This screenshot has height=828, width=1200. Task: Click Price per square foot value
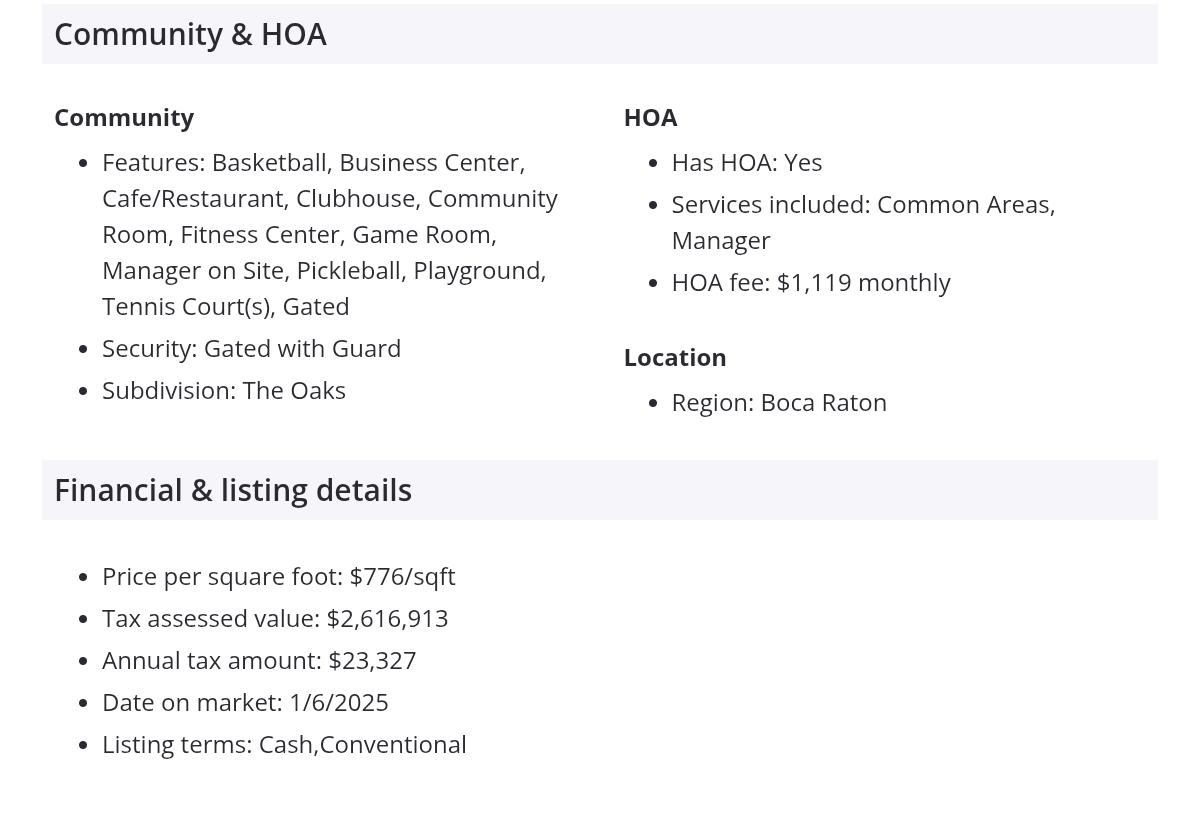(279, 576)
